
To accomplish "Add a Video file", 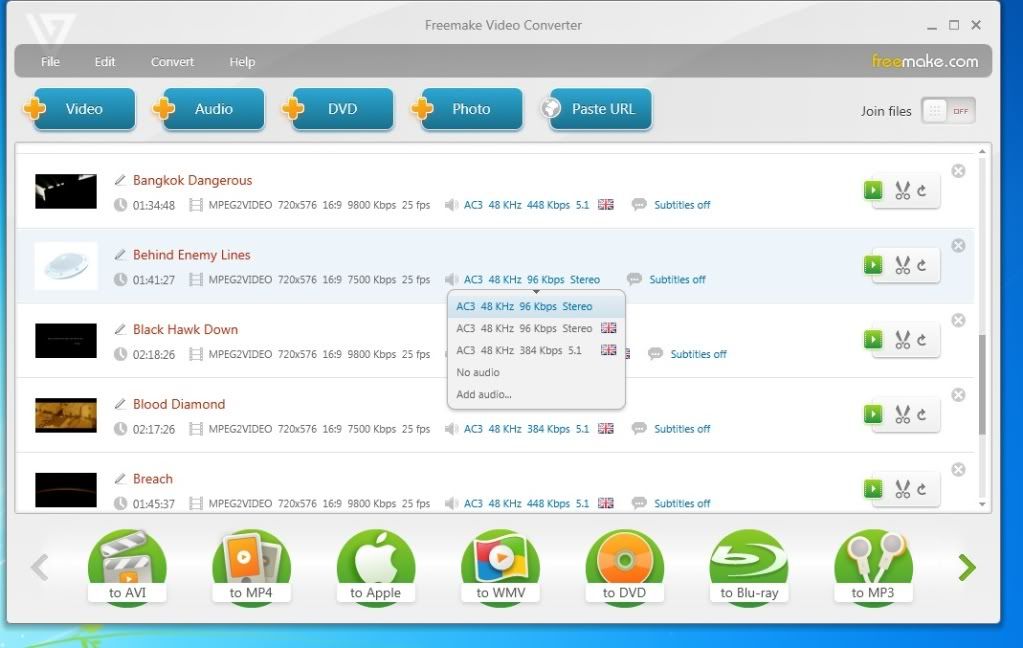I will tap(80, 109).
